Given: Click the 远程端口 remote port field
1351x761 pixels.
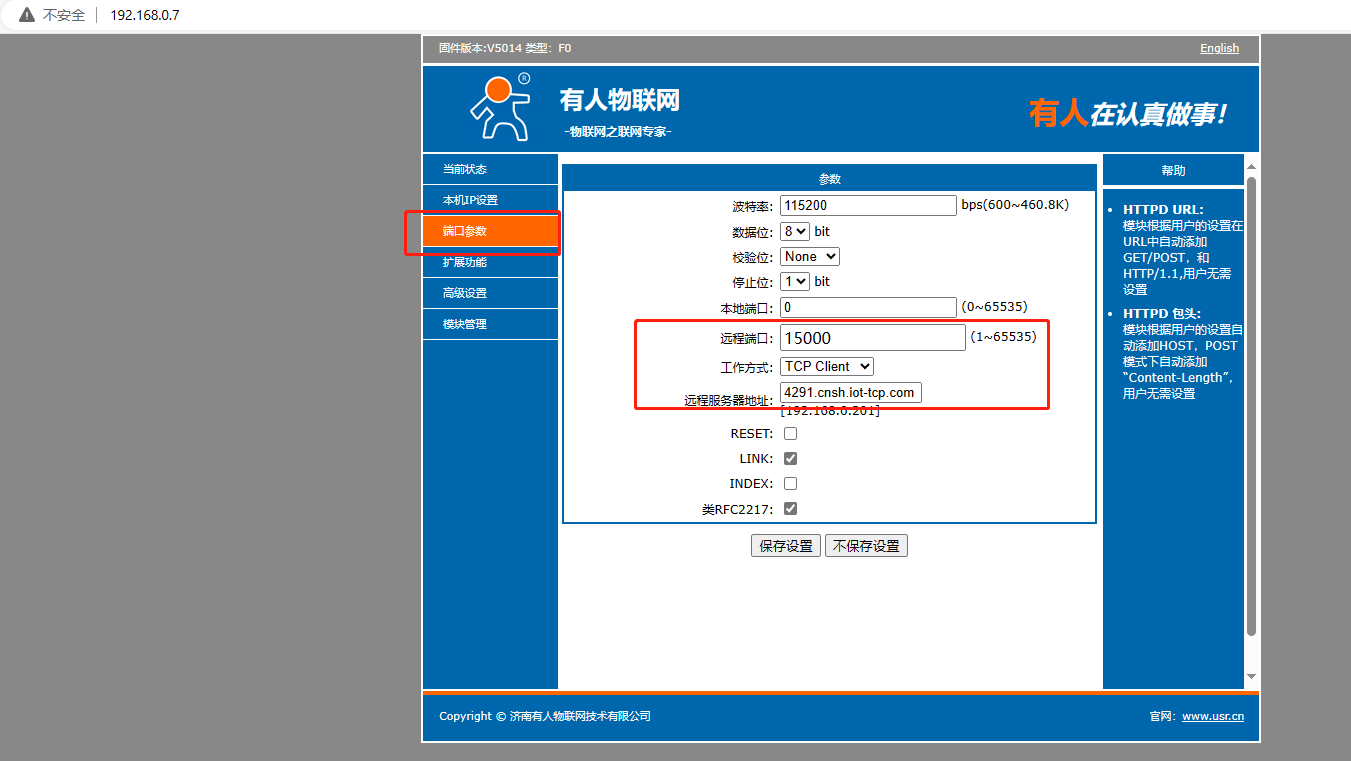Looking at the screenshot, I should tap(873, 338).
